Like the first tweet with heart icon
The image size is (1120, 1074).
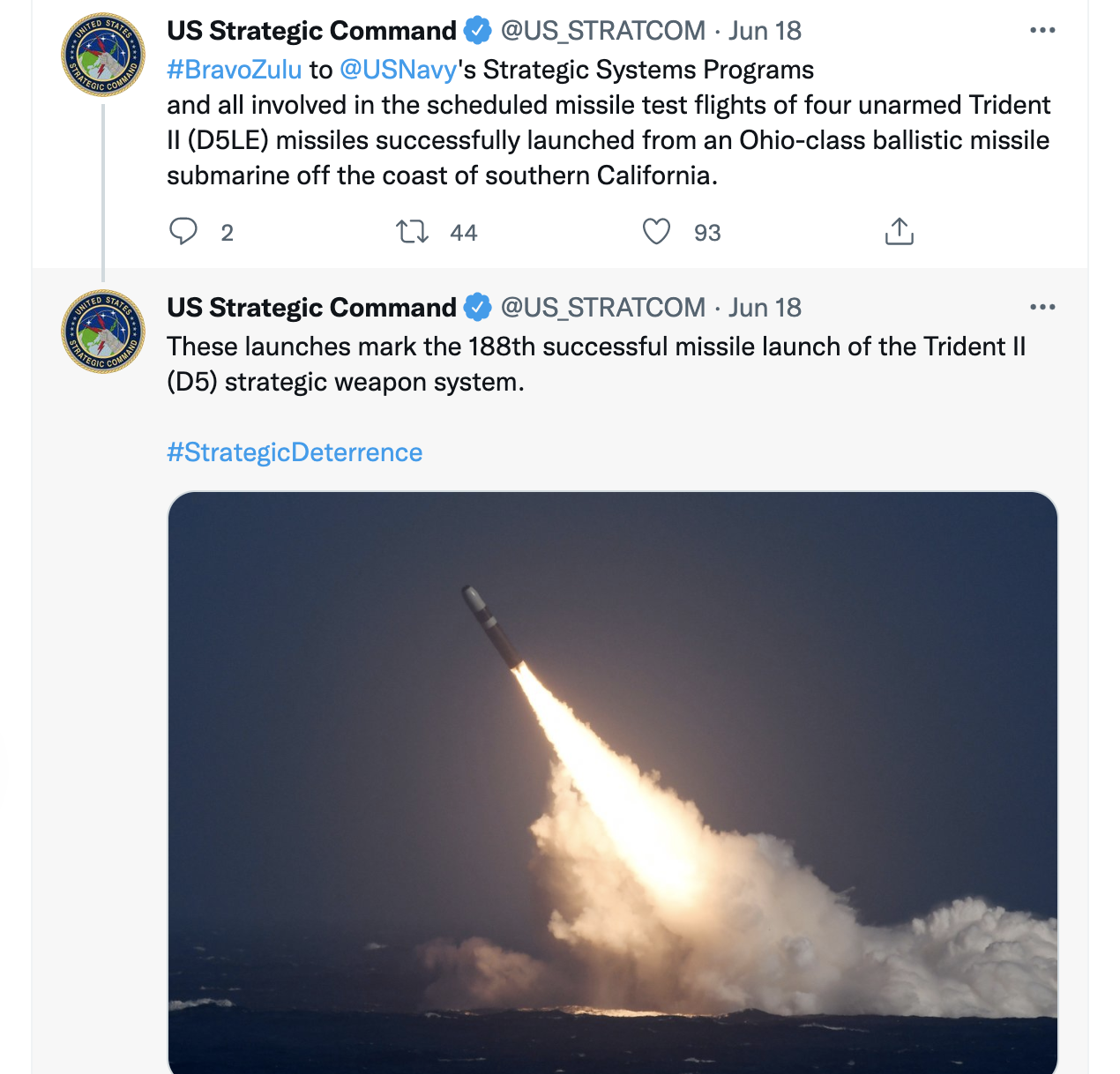(656, 232)
